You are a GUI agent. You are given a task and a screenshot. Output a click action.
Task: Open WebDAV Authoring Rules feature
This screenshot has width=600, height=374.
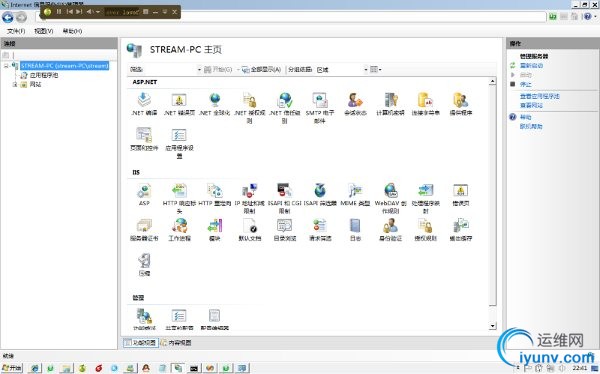tap(390, 191)
